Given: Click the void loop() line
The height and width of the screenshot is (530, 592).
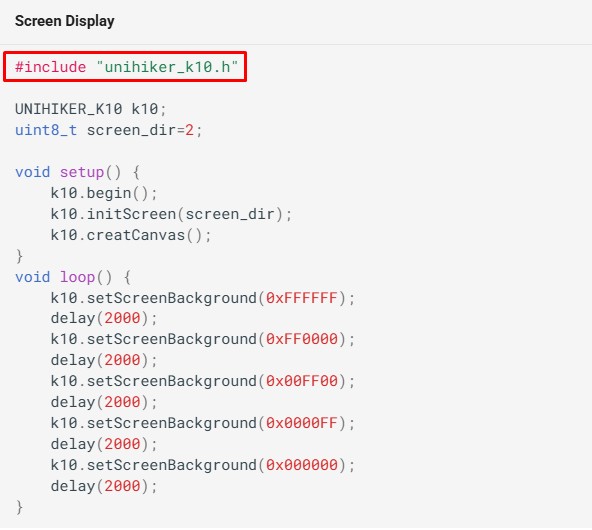Looking at the screenshot, I should tap(73, 277).
